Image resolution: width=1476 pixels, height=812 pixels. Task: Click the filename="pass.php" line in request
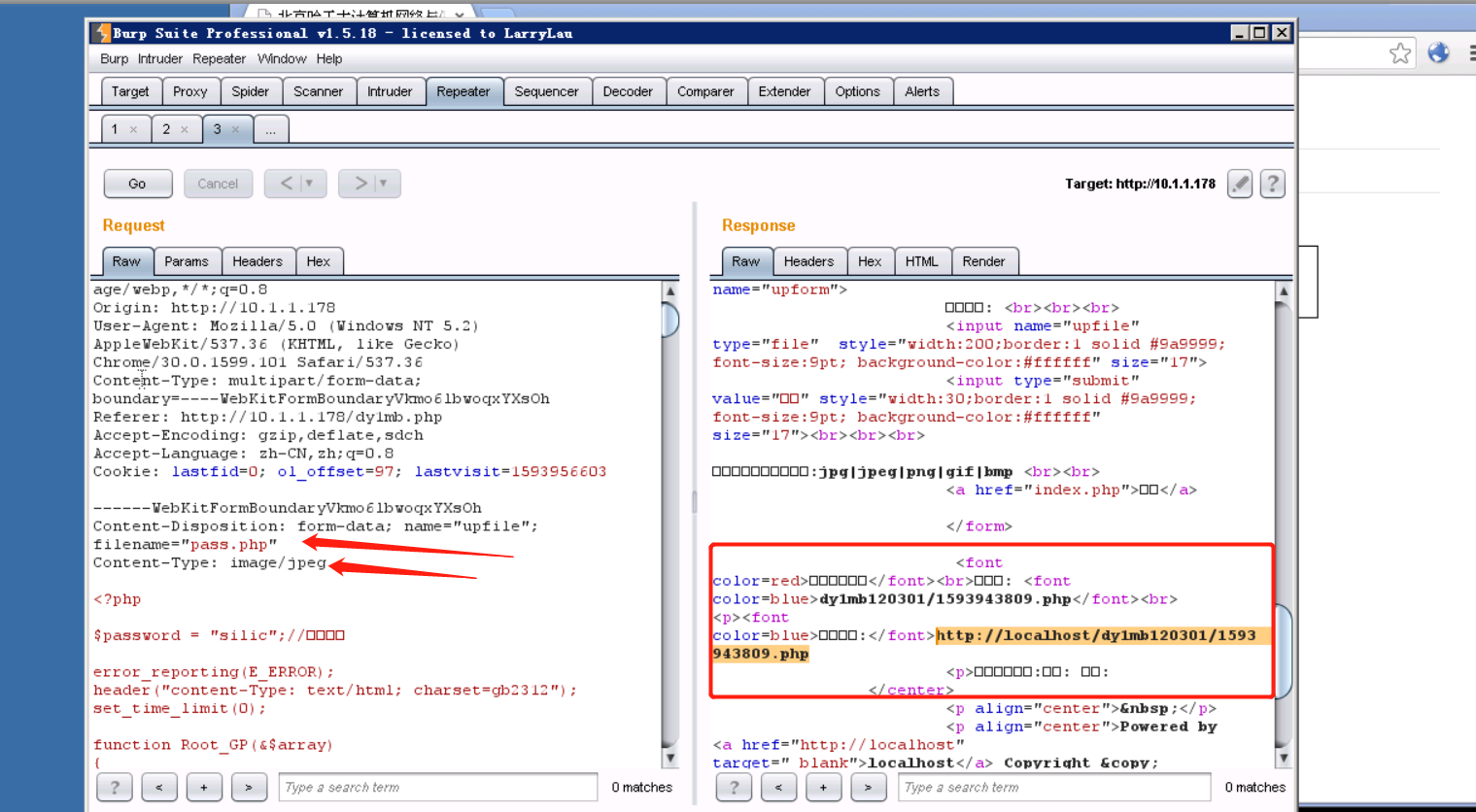pos(186,545)
